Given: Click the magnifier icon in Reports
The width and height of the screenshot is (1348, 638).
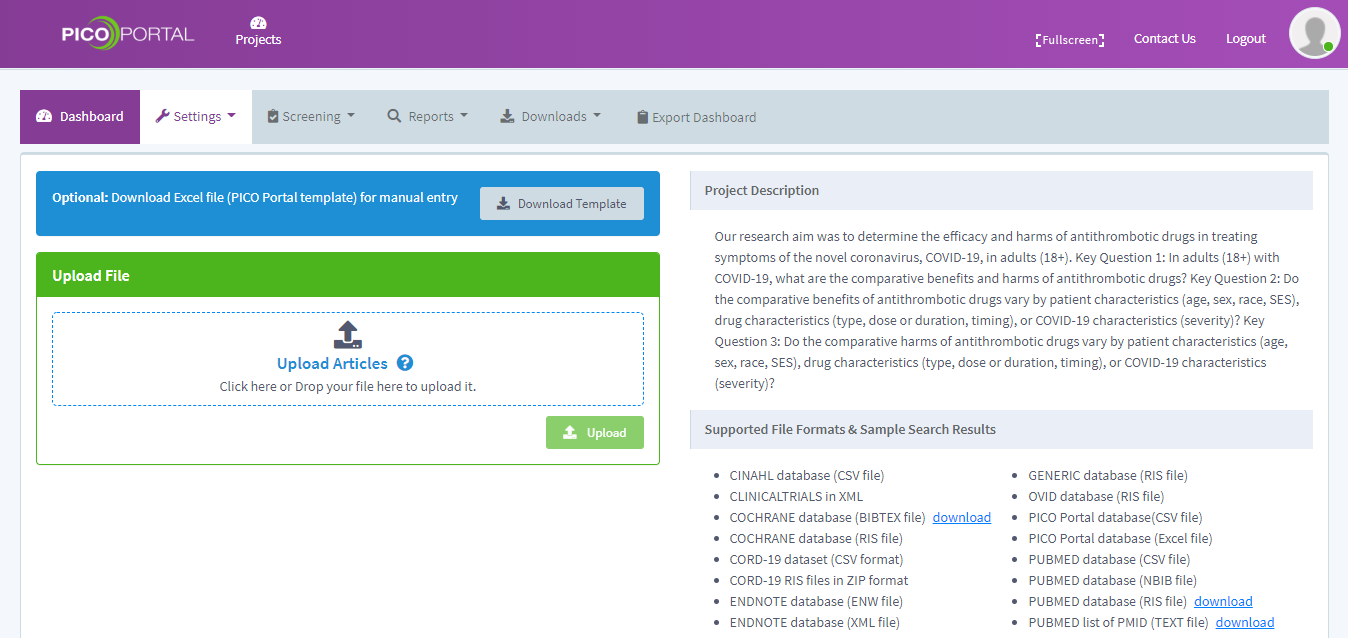Looking at the screenshot, I should pyautogui.click(x=394, y=116).
